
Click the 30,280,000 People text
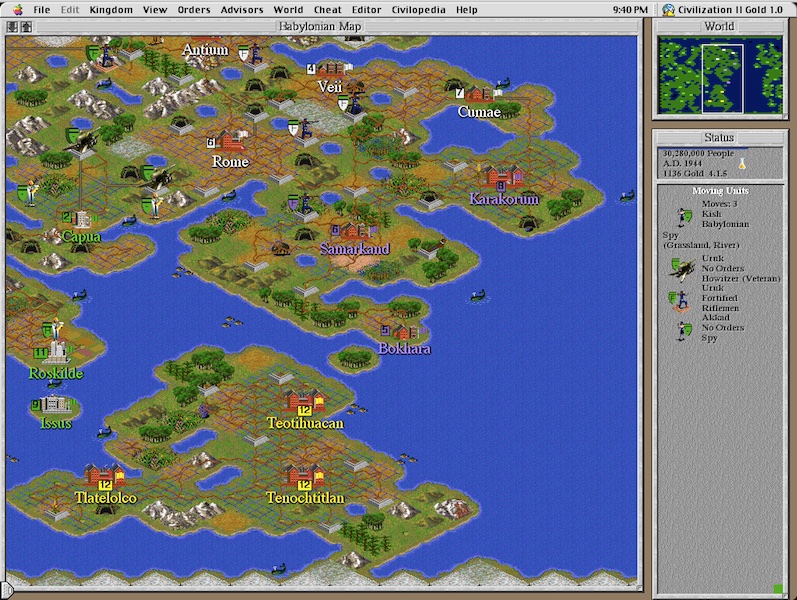coord(698,153)
